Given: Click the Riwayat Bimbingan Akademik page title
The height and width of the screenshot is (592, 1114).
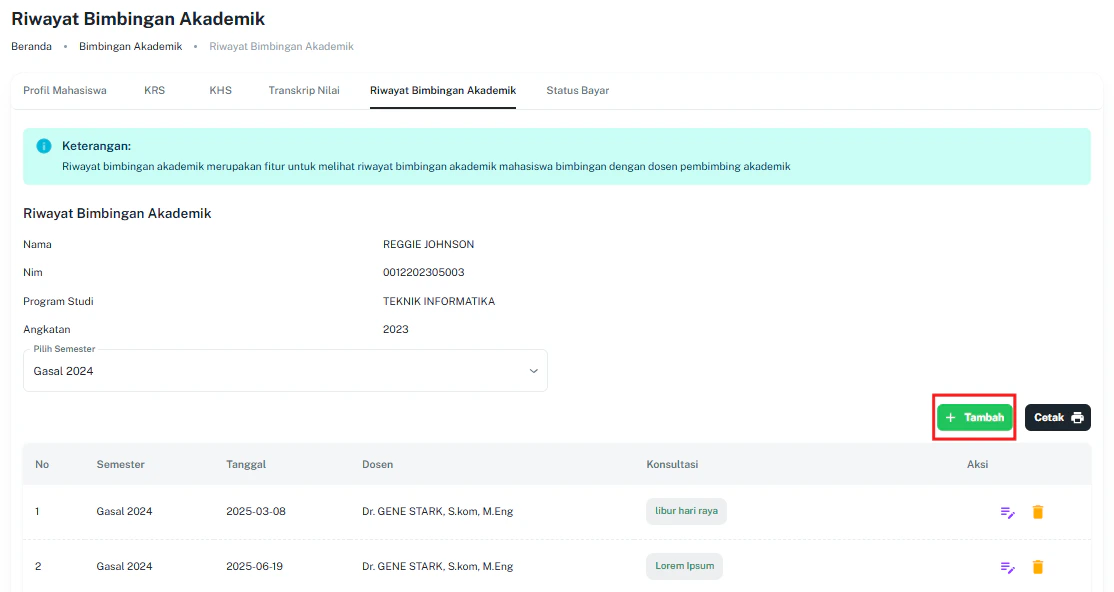Looking at the screenshot, I should (x=138, y=19).
